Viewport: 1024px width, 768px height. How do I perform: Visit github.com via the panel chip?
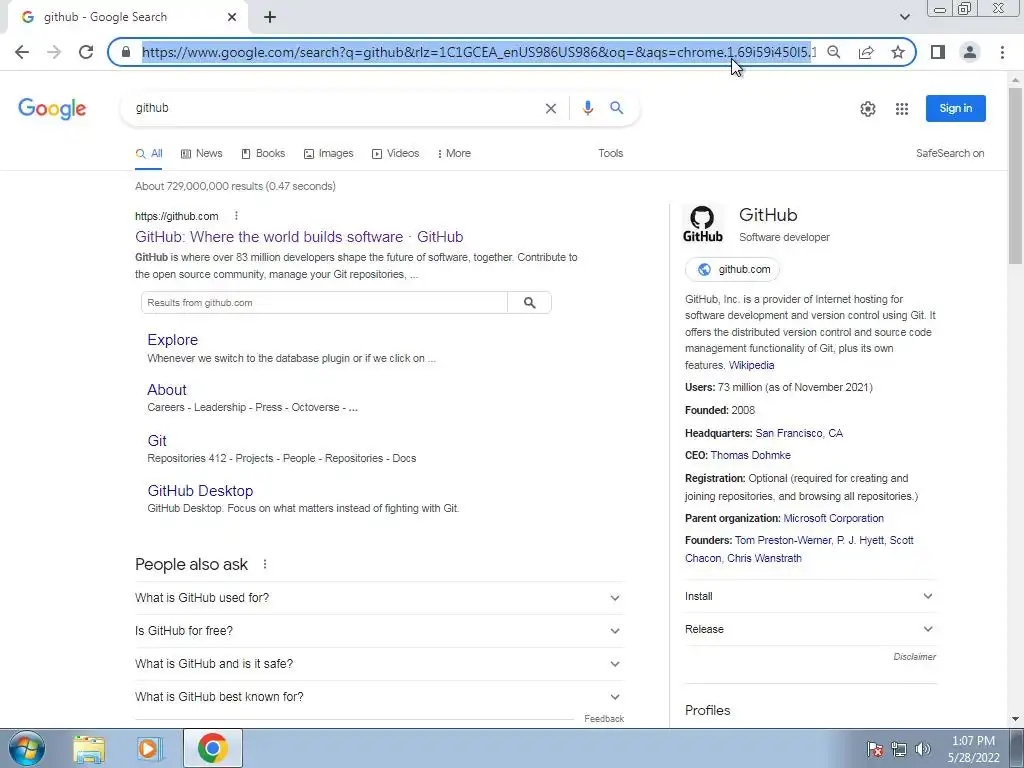(733, 269)
